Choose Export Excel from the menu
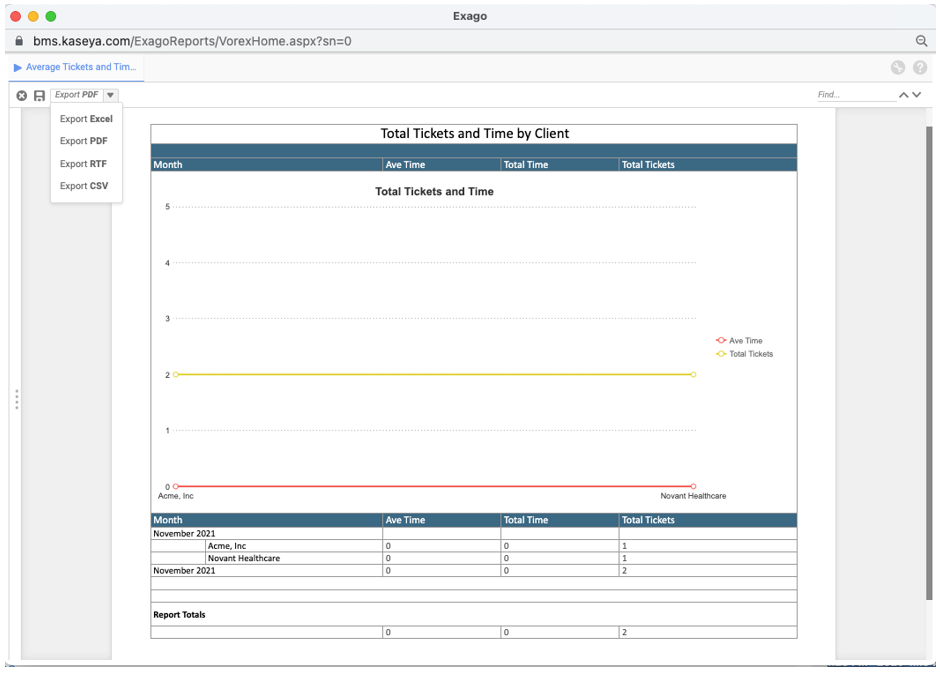 click(86, 119)
